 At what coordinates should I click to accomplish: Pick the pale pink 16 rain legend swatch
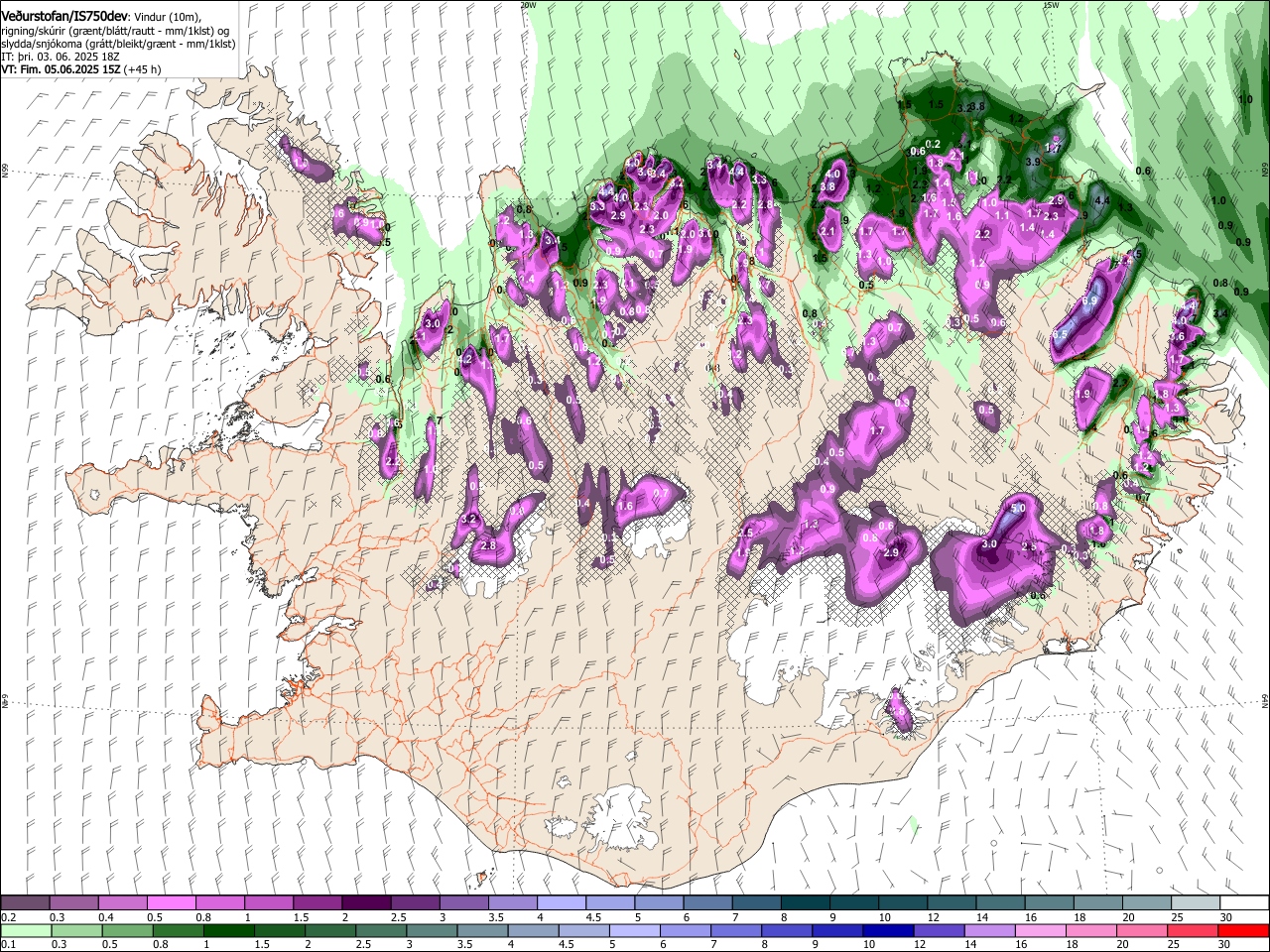(1041, 931)
